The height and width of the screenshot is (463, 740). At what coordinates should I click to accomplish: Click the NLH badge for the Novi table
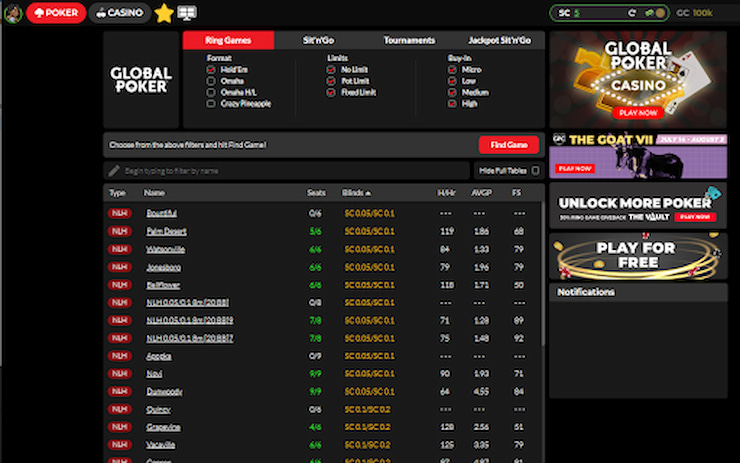119,374
